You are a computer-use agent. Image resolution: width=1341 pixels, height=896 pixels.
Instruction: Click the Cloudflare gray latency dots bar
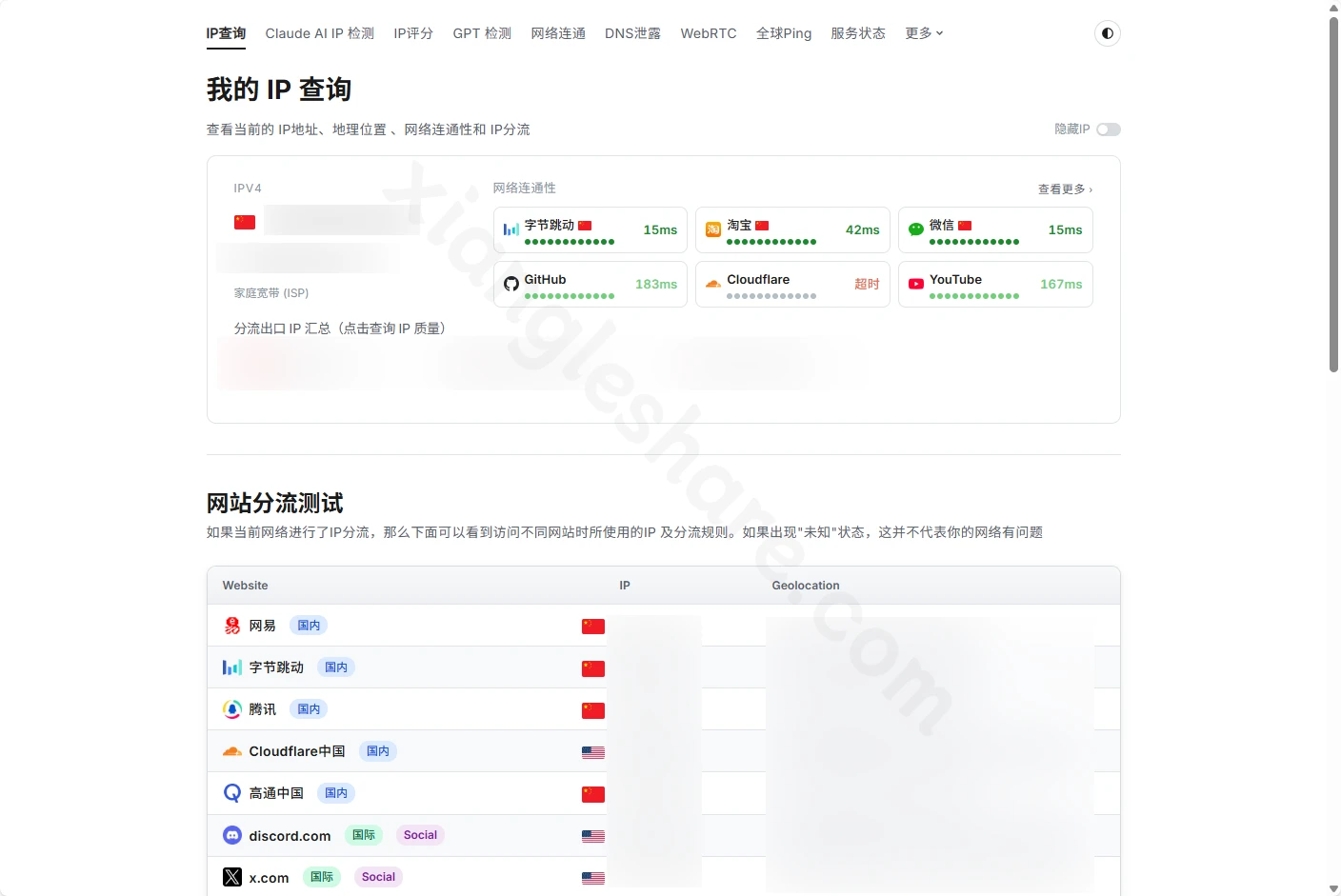pos(771,296)
